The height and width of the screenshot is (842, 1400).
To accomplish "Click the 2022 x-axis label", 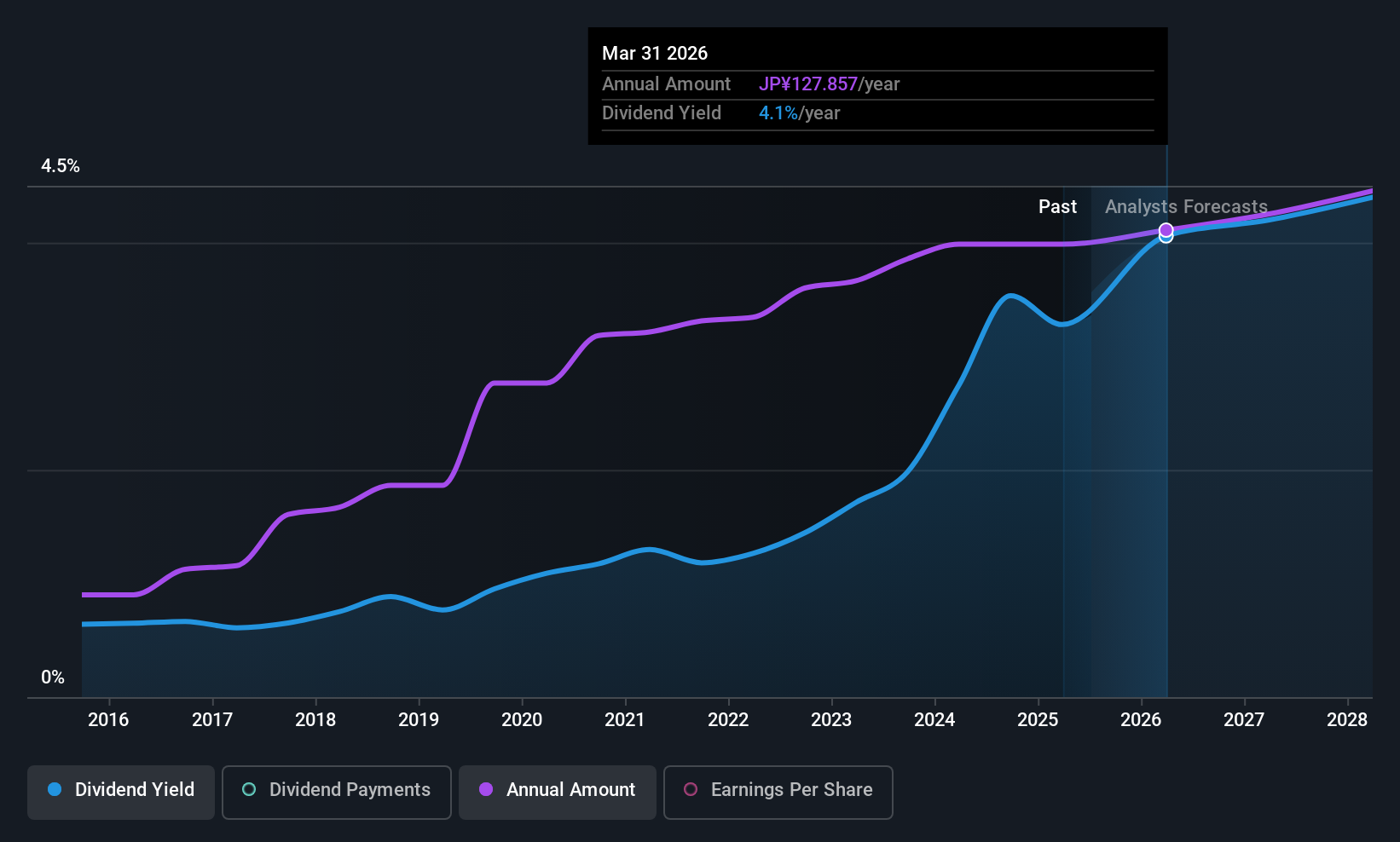I will click(728, 720).
